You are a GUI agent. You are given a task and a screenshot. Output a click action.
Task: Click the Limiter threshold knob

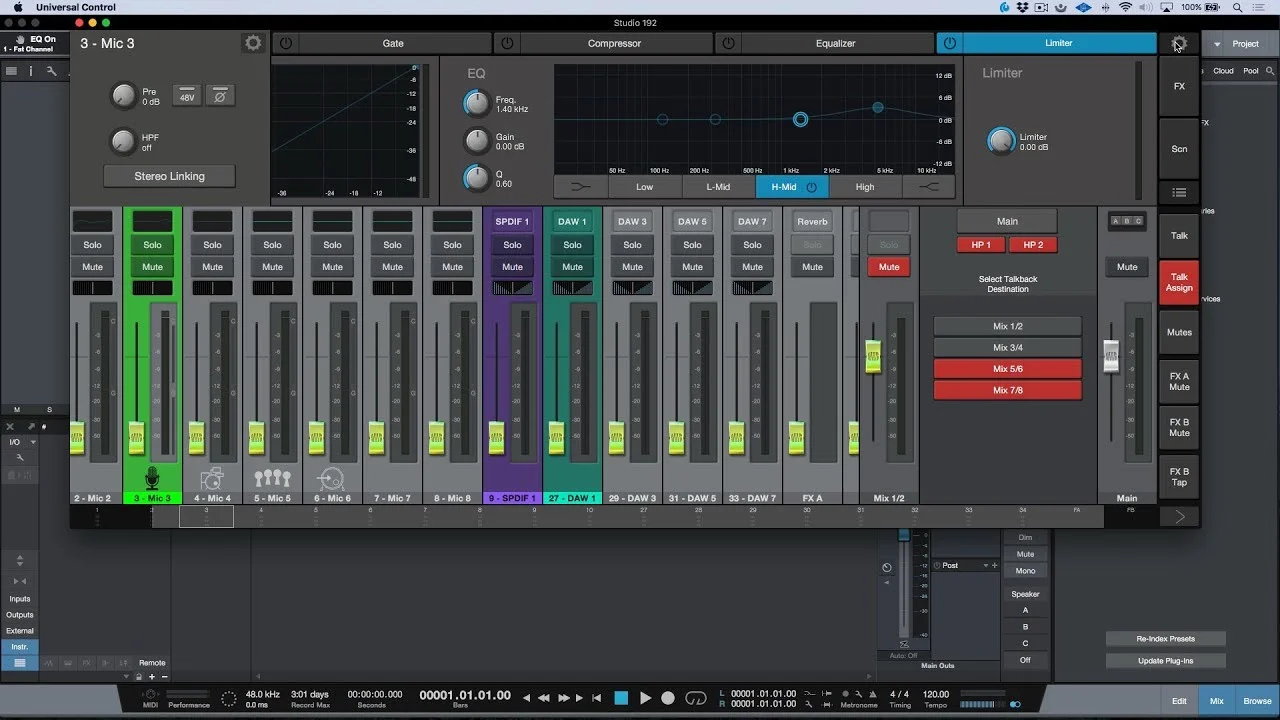coord(1001,141)
